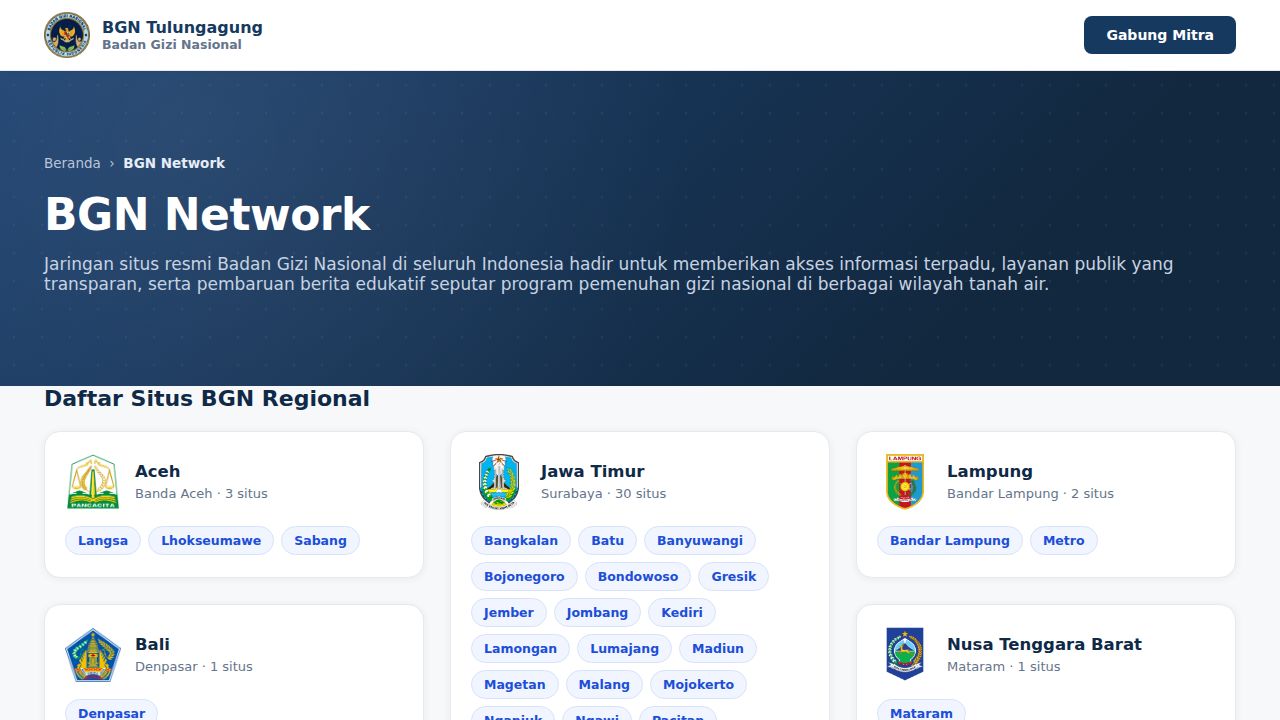
Task: Open the Denpasar site chip
Action: (x=112, y=710)
